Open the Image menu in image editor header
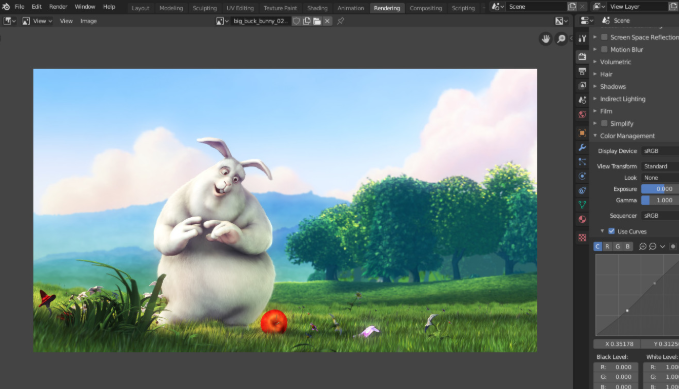The height and width of the screenshot is (389, 679). coord(88,21)
